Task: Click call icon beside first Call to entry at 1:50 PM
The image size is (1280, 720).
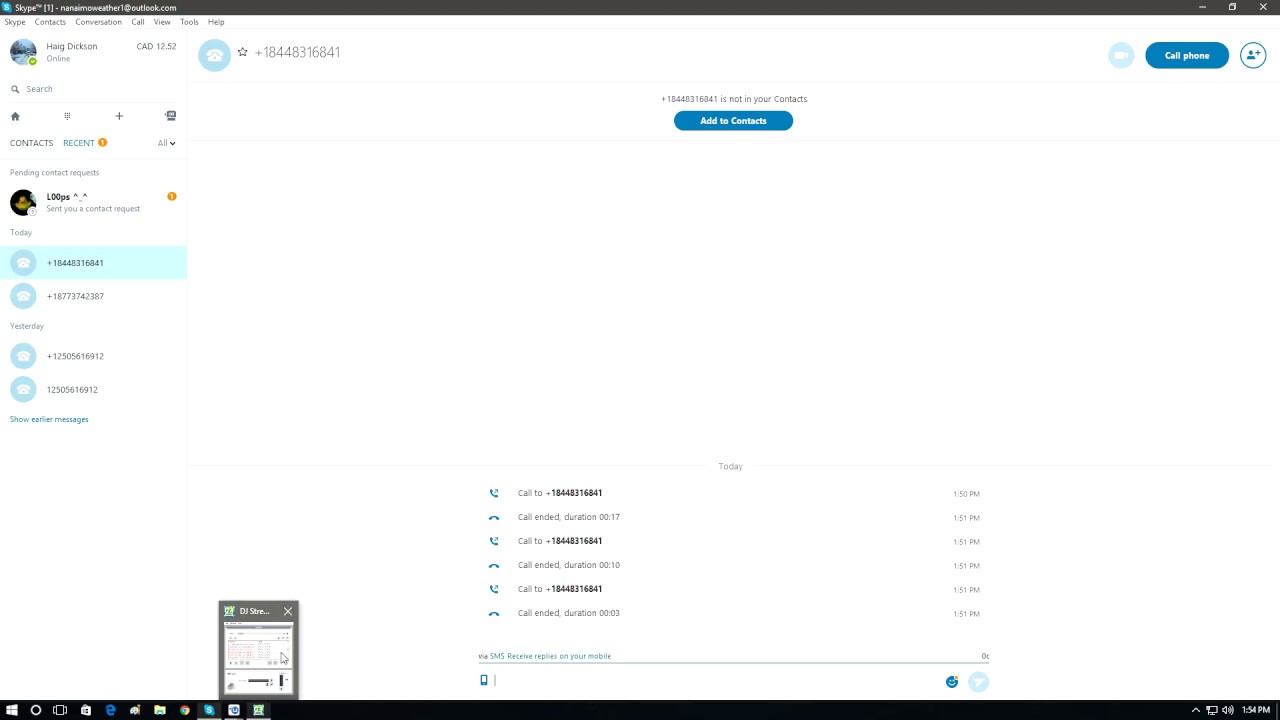Action: [494, 493]
